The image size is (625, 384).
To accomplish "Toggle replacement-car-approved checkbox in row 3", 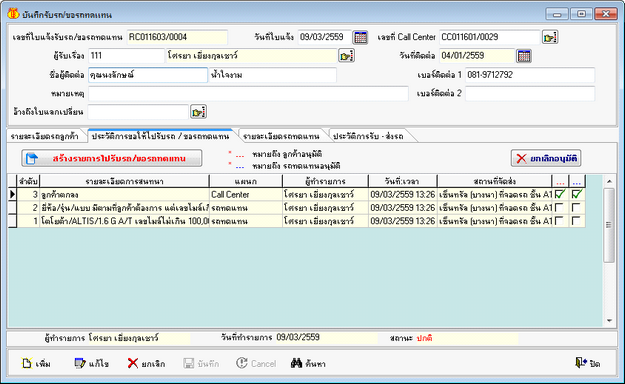I will click(x=576, y=194).
